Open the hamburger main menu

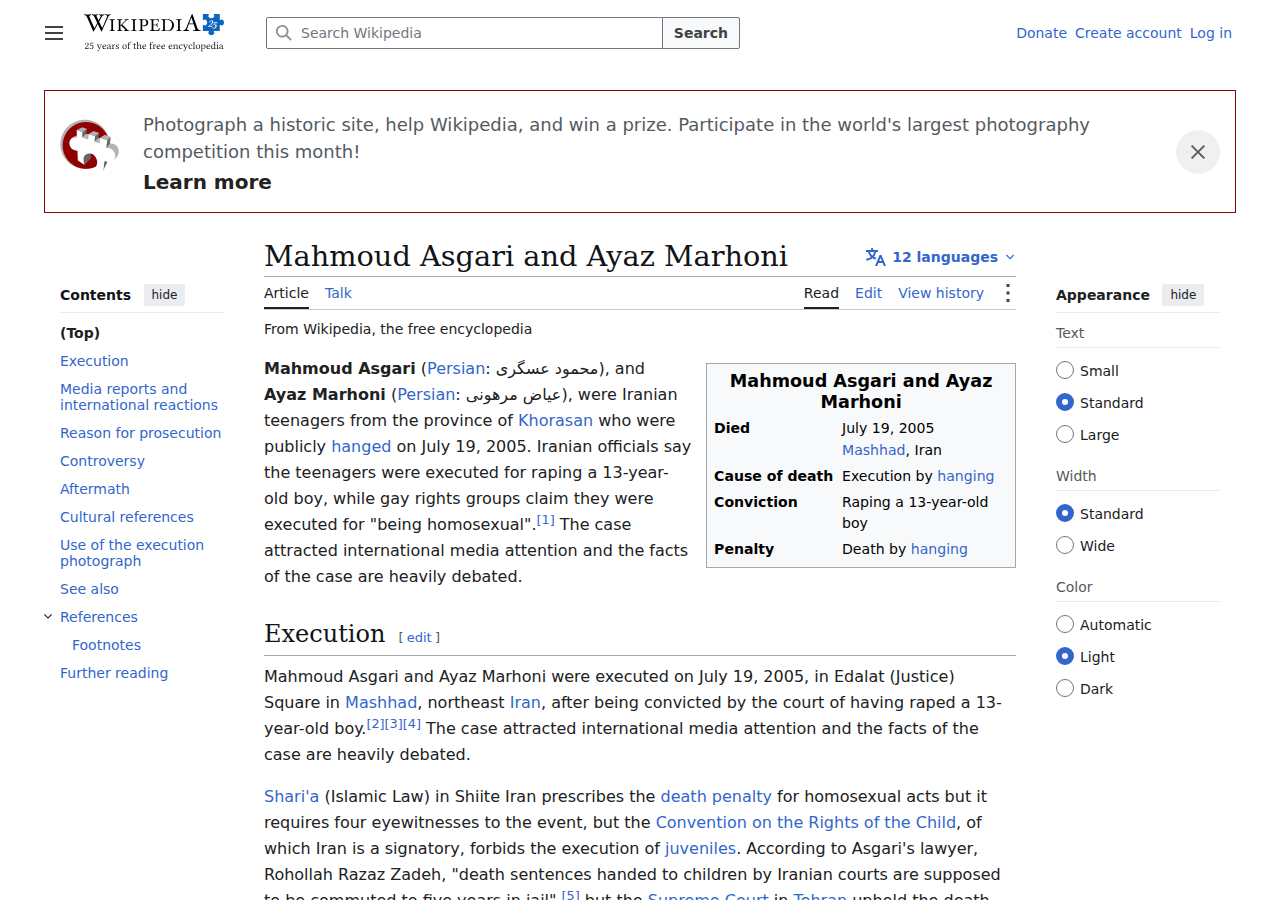pyautogui.click(x=54, y=33)
